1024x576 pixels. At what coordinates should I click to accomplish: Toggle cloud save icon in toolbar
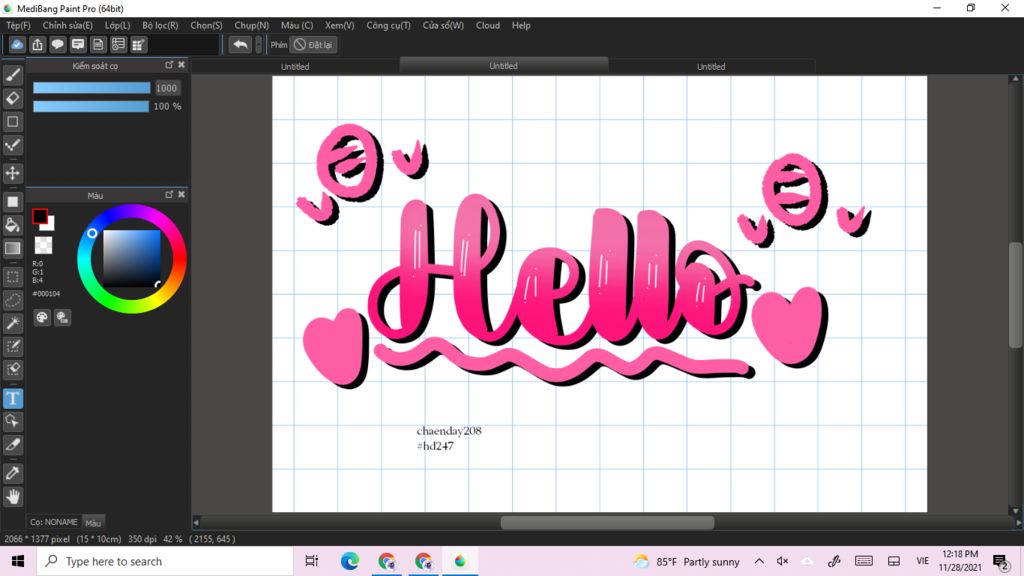point(17,44)
